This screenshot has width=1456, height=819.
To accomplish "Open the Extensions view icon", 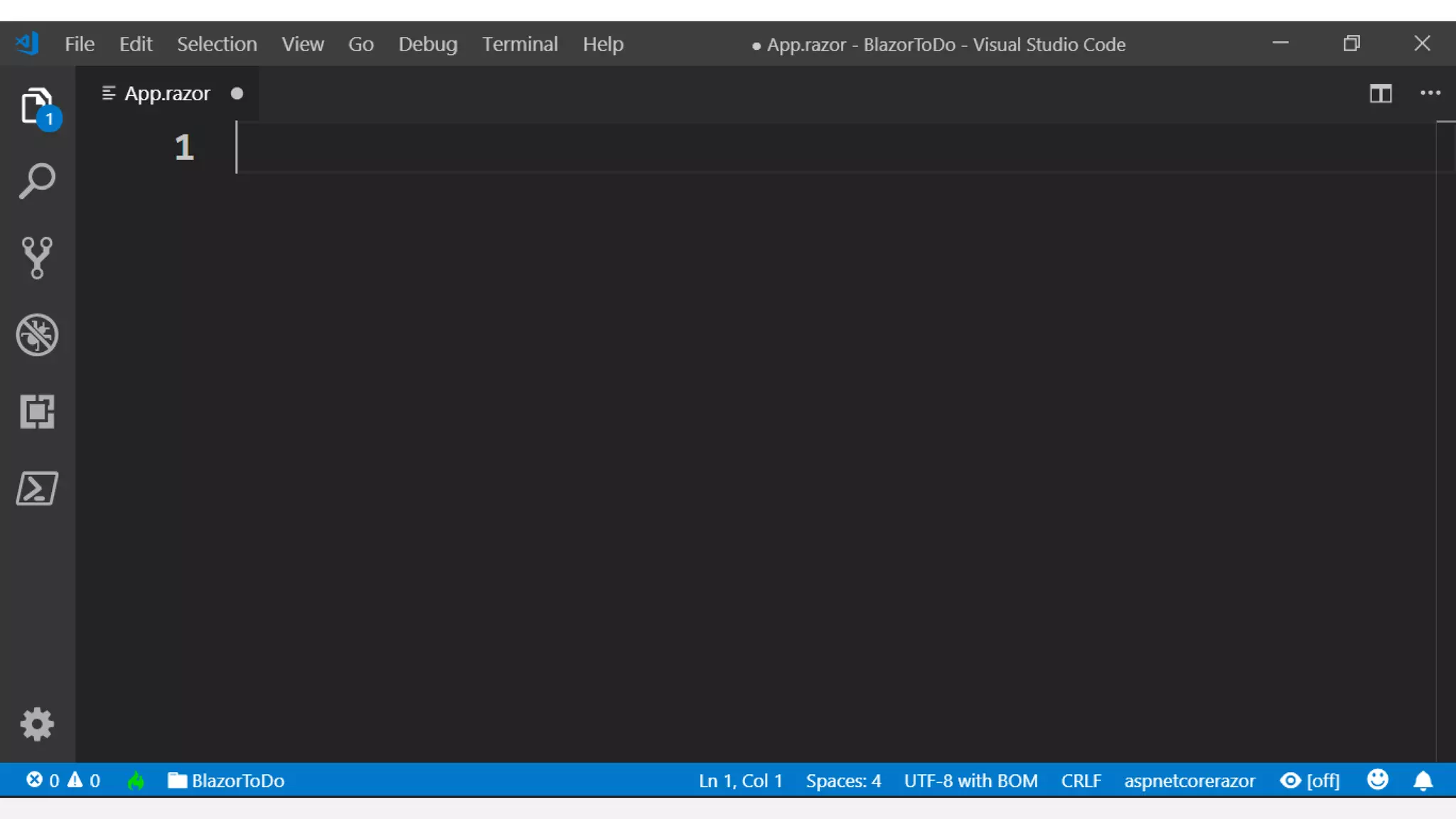I will [37, 412].
